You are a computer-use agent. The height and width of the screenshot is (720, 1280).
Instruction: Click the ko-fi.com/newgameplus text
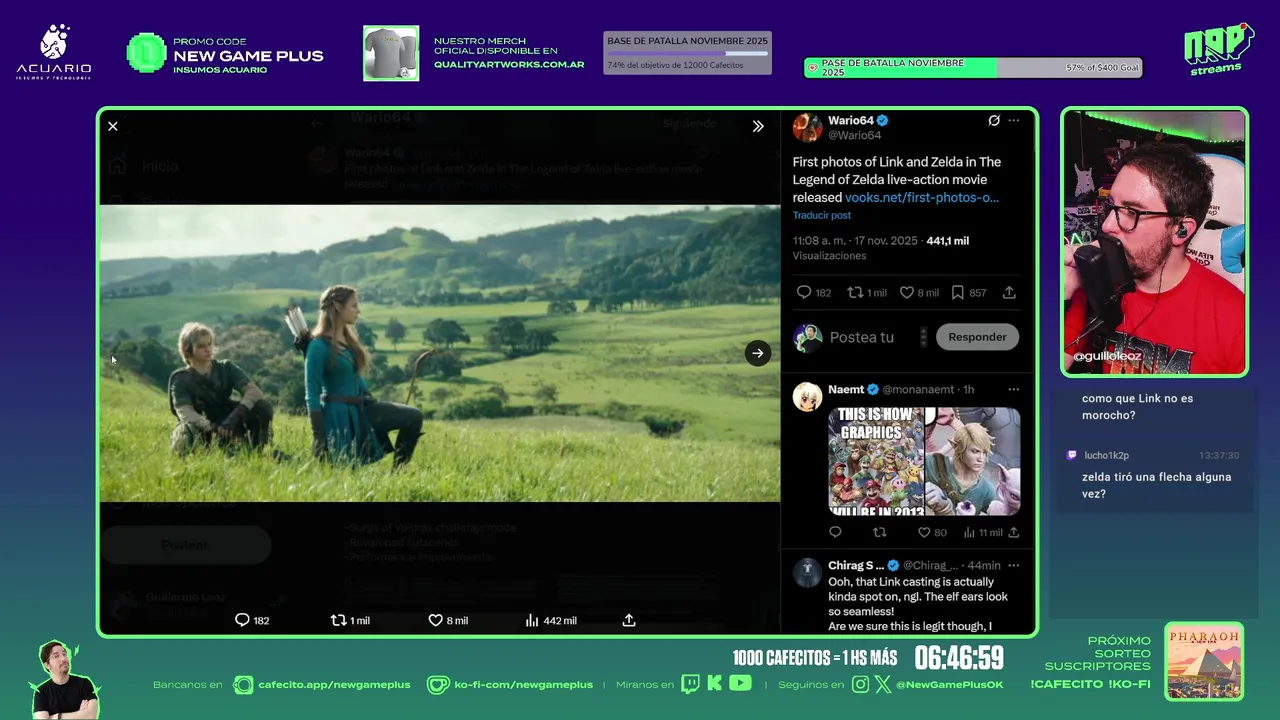click(523, 685)
